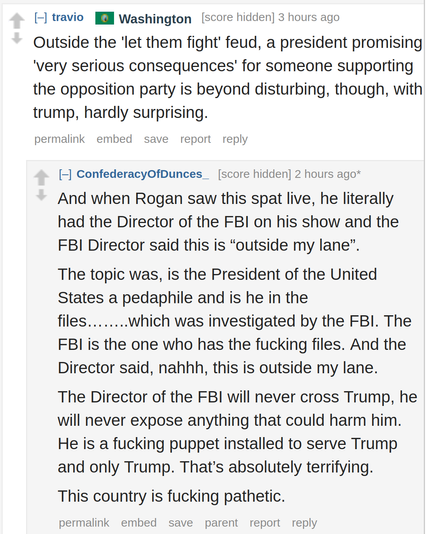Open ConfederacyOfDunces_ user profile
This screenshot has width=432, height=534.
[x=142, y=174]
